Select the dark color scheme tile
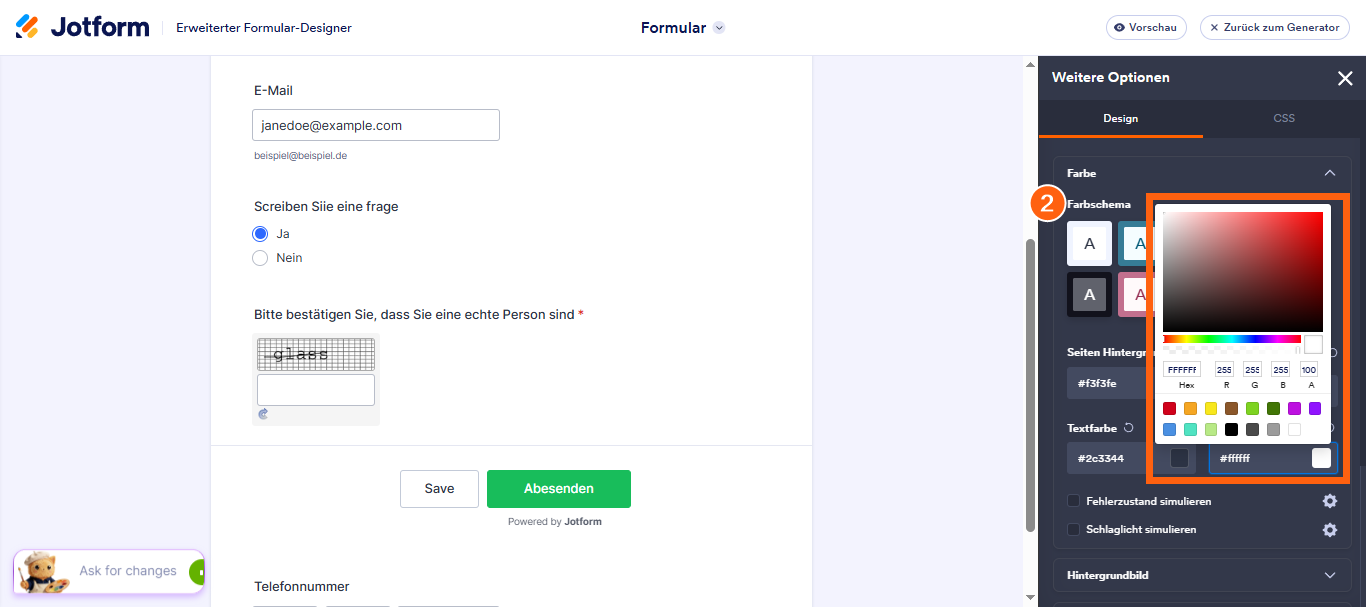This screenshot has width=1366, height=607. coord(1089,294)
